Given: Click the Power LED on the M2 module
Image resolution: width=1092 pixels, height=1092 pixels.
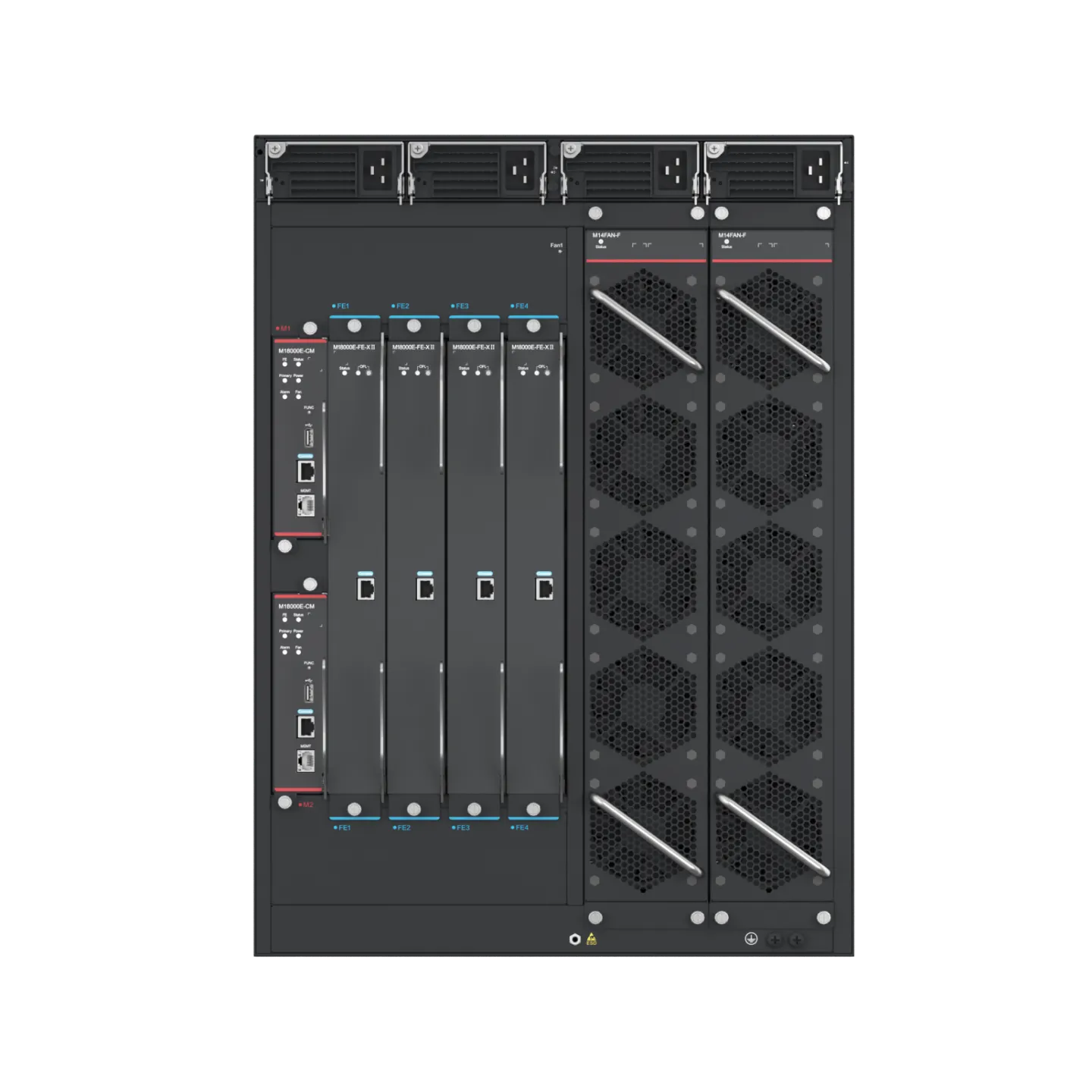Looking at the screenshot, I should [298, 635].
